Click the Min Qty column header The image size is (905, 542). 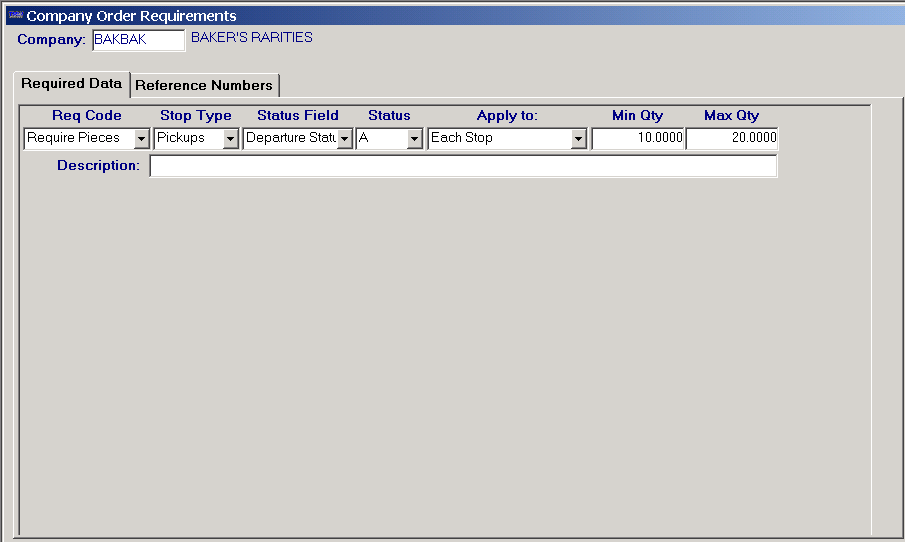(637, 115)
